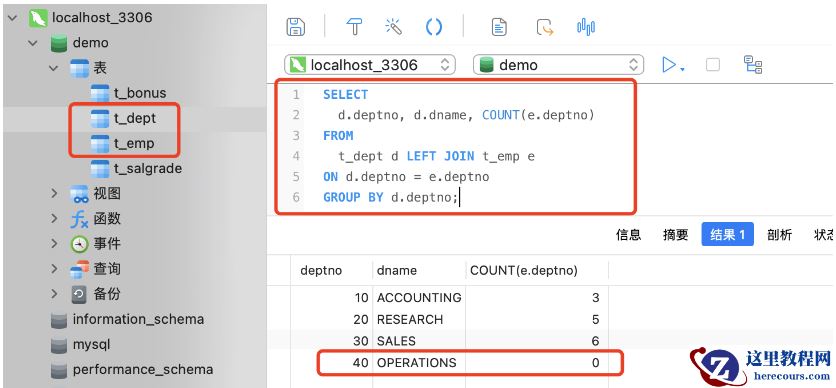Click the demo database cylinder icon in the tree

point(59,43)
